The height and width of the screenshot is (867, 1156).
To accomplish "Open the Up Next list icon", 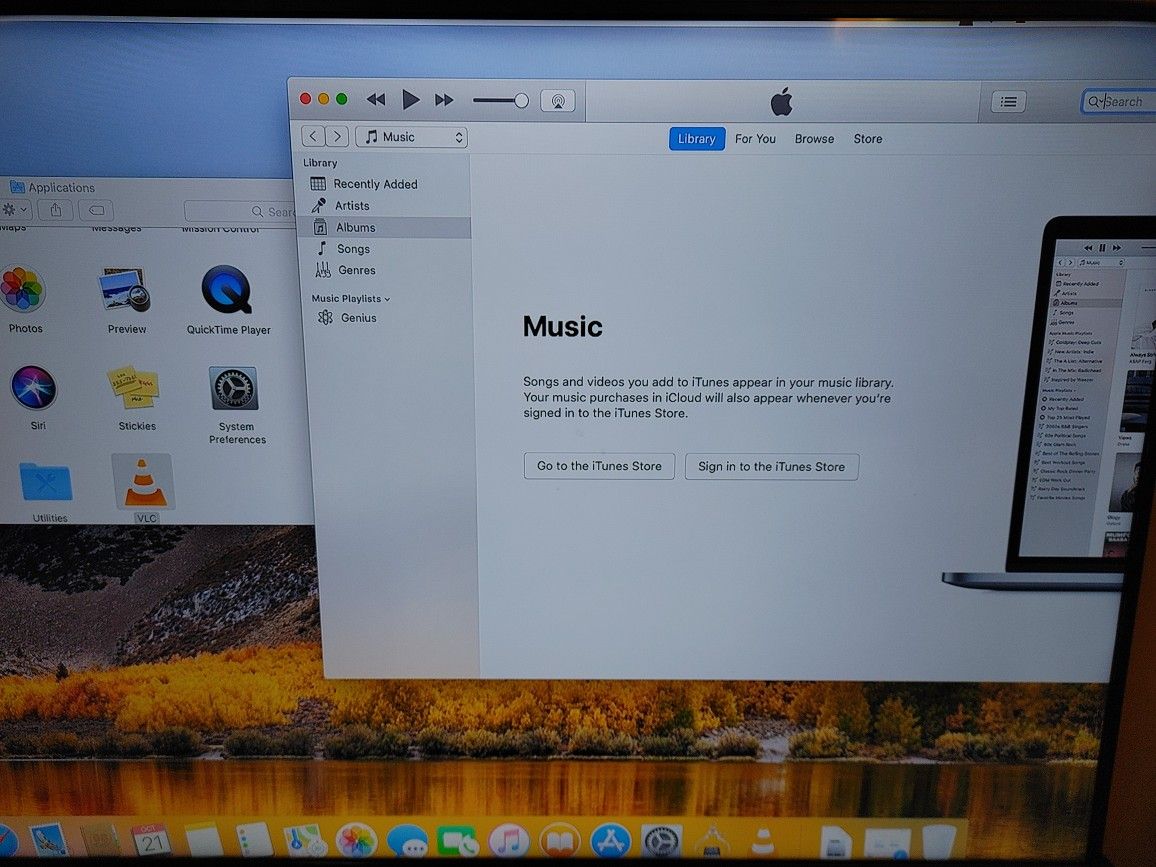I will (x=1009, y=102).
